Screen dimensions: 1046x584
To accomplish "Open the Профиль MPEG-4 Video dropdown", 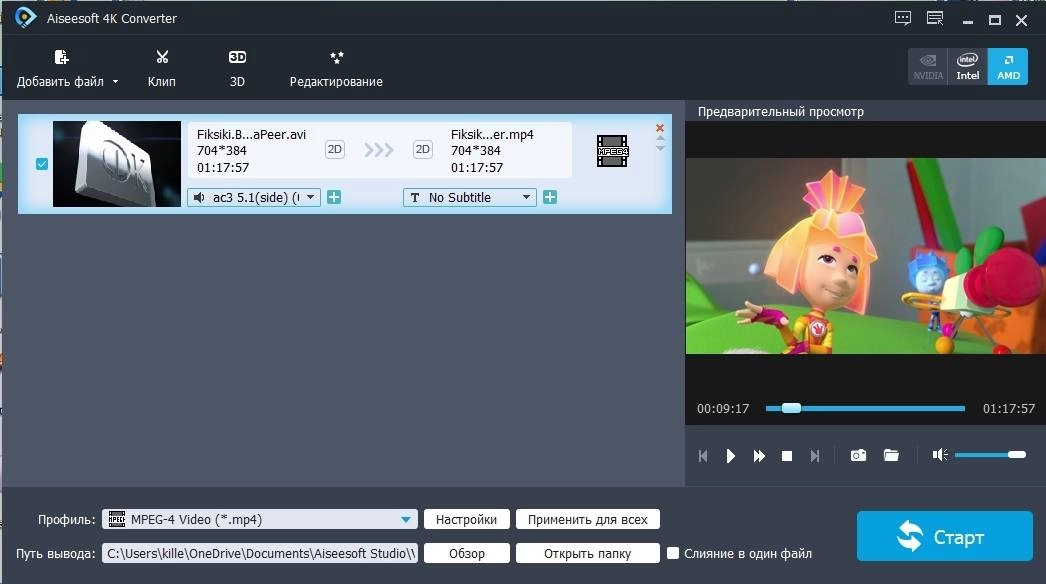I will click(x=259, y=519).
